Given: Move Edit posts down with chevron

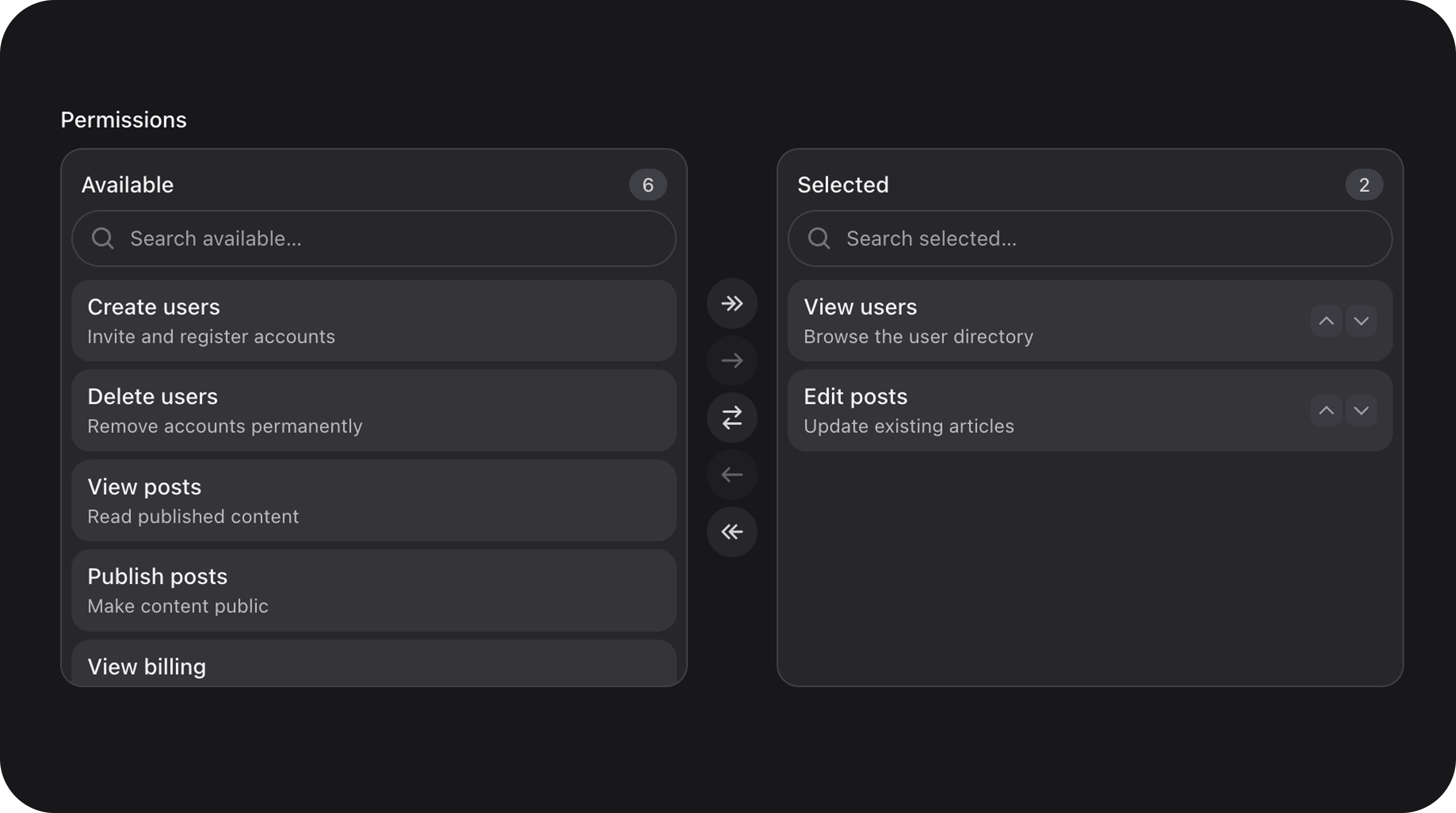Looking at the screenshot, I should point(1361,410).
